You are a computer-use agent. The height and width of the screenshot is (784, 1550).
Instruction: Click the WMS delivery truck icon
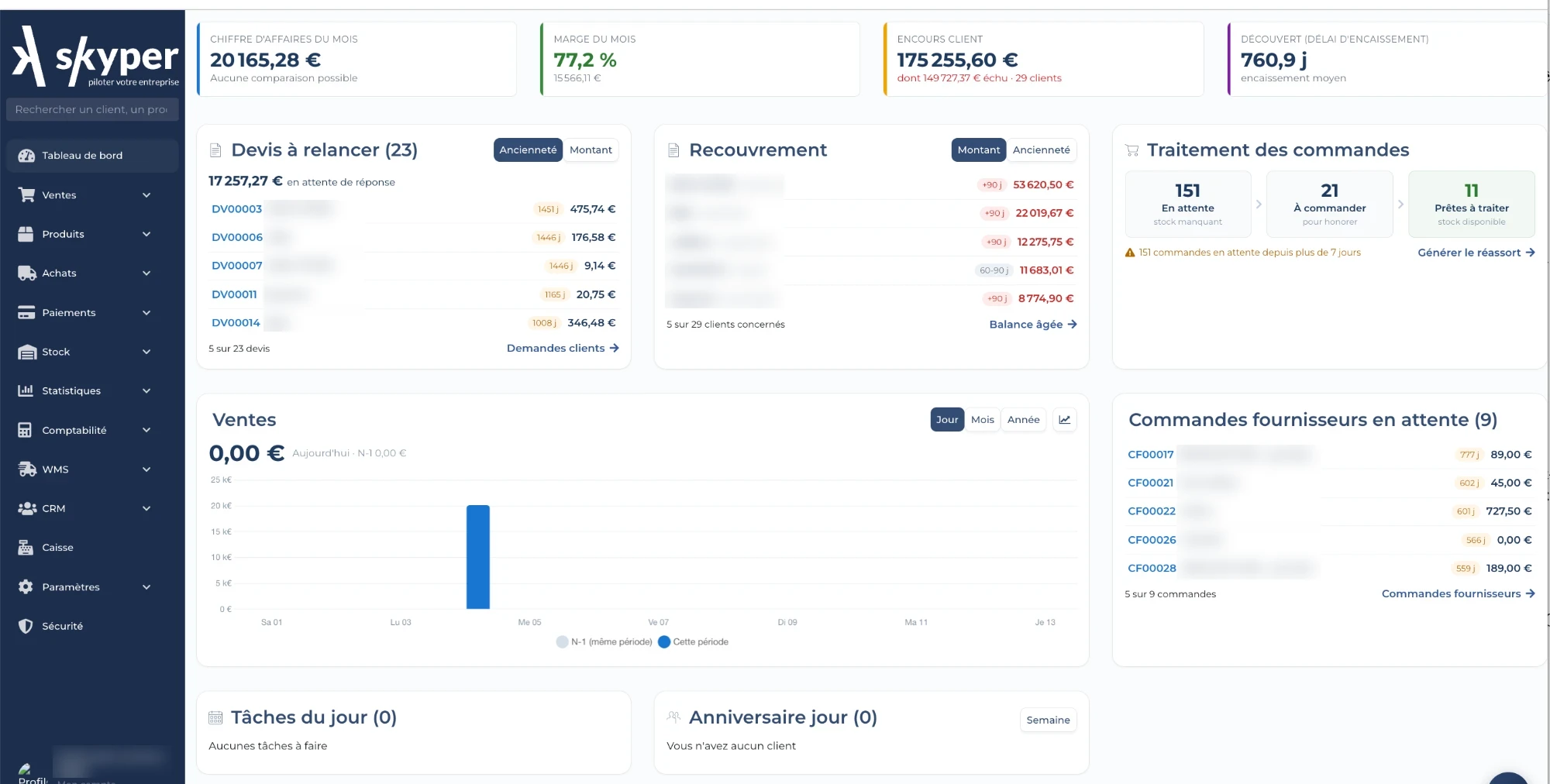pyautogui.click(x=27, y=469)
